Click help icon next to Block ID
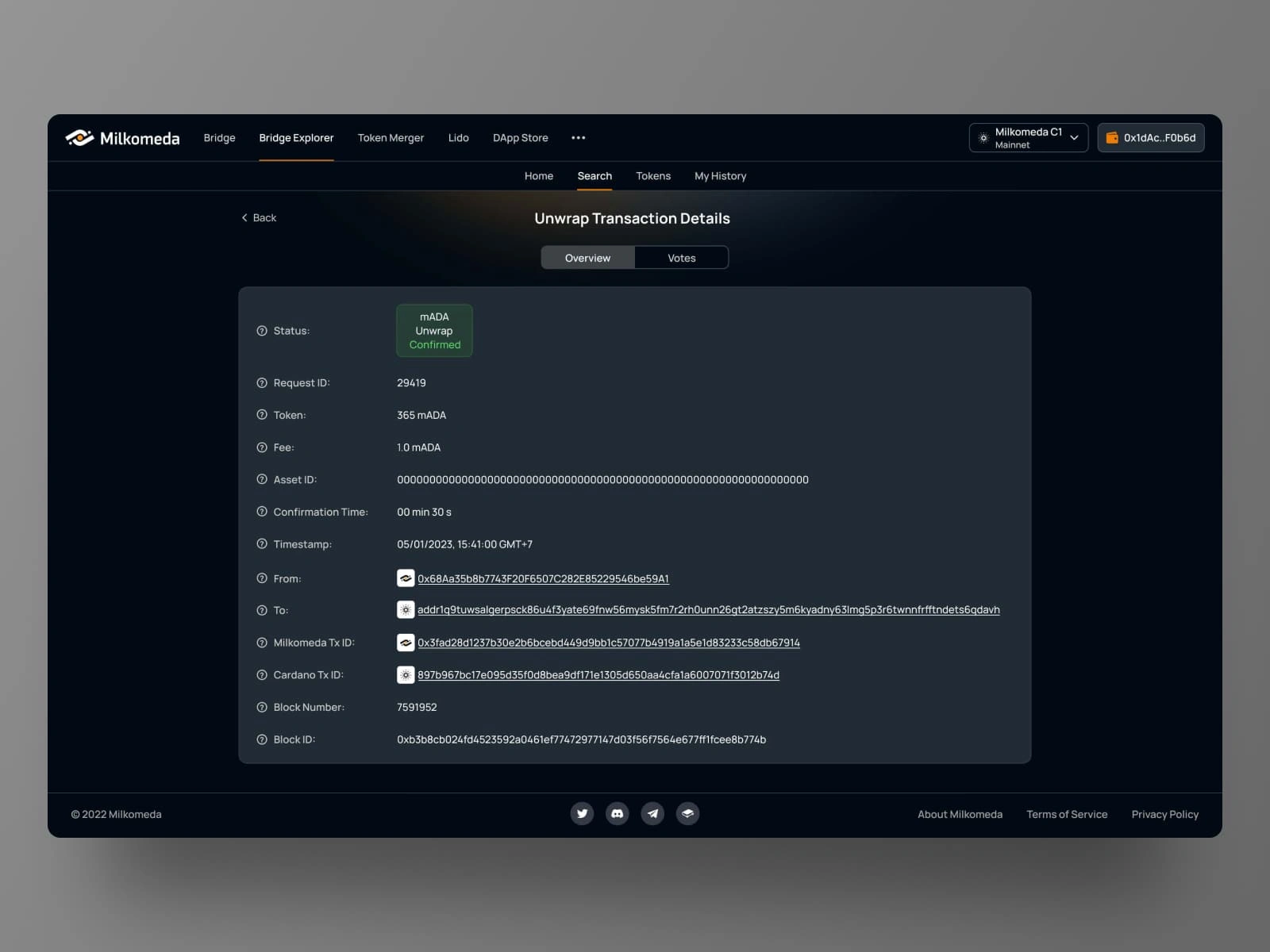The image size is (1270, 952). (262, 739)
